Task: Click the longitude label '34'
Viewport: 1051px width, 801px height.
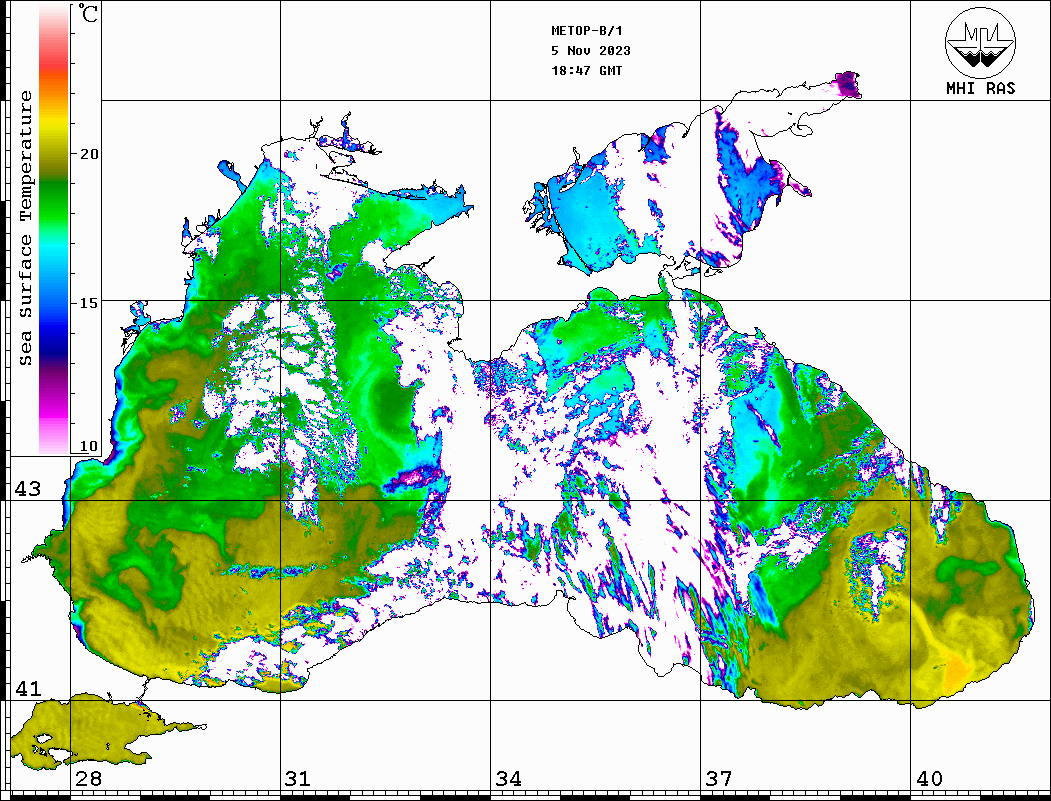Action: point(508,778)
